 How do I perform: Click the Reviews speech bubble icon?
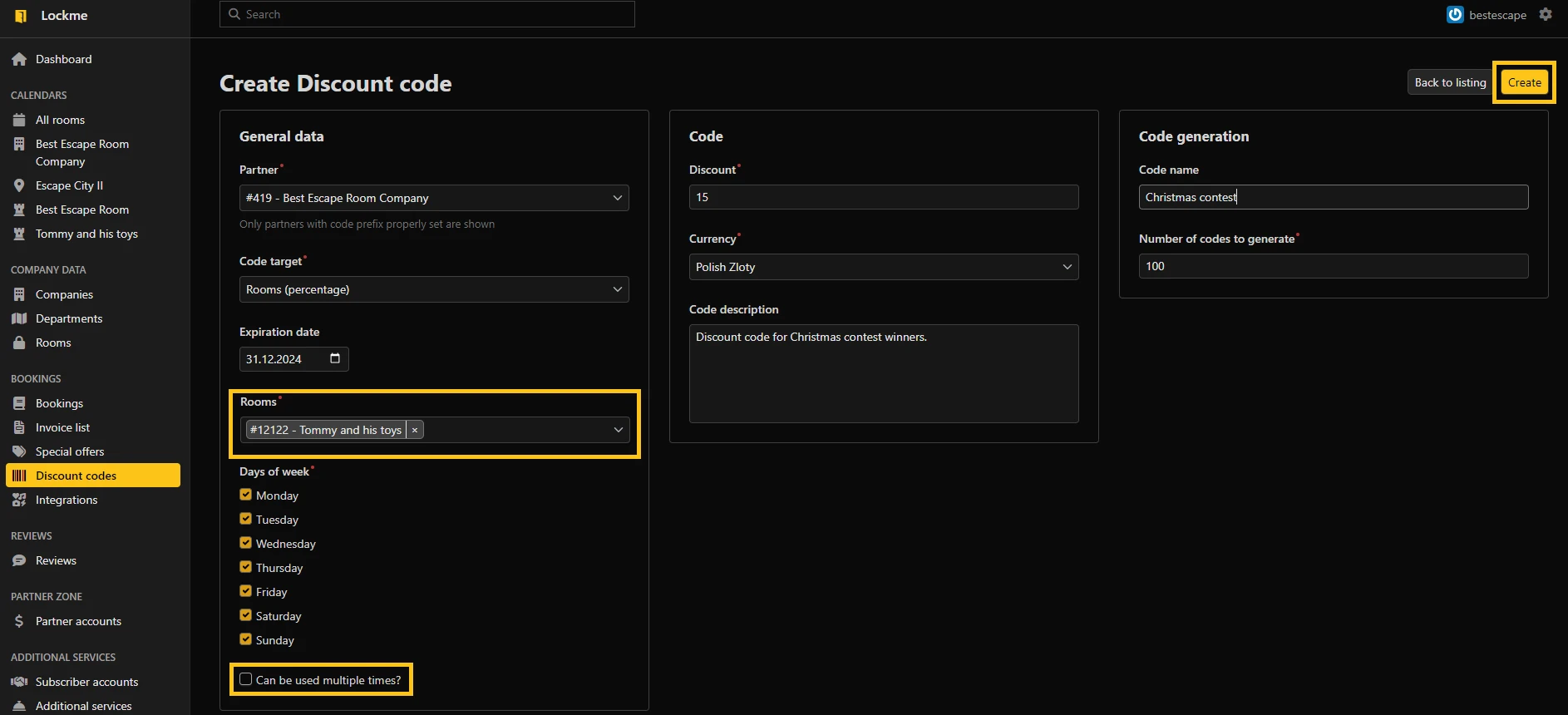coord(19,560)
